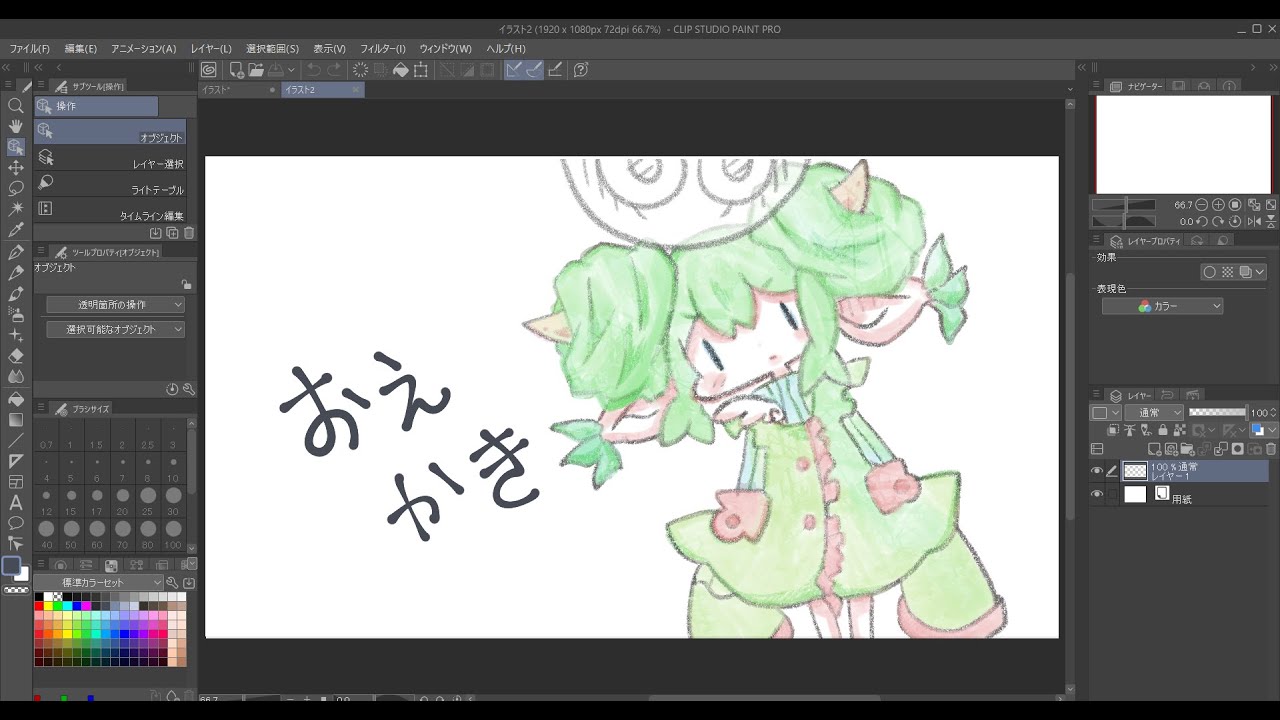Click the Open file icon

(256, 69)
